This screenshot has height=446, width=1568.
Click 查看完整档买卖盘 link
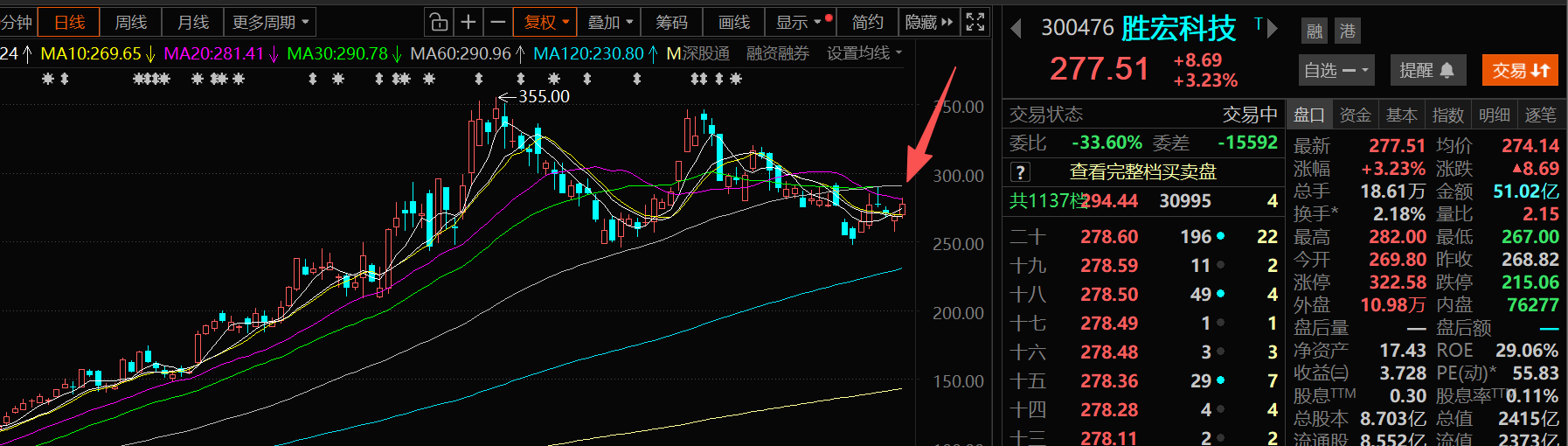point(1142,171)
